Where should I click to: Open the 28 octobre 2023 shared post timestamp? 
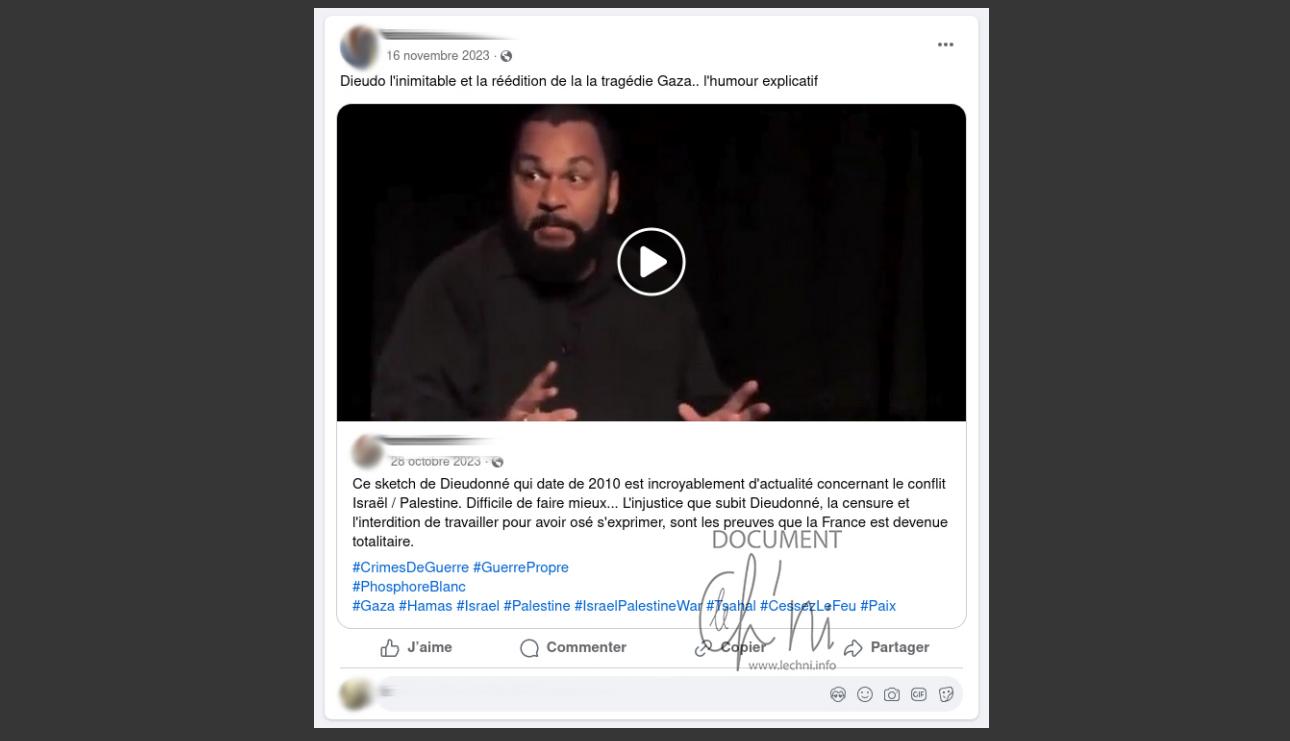tap(435, 461)
